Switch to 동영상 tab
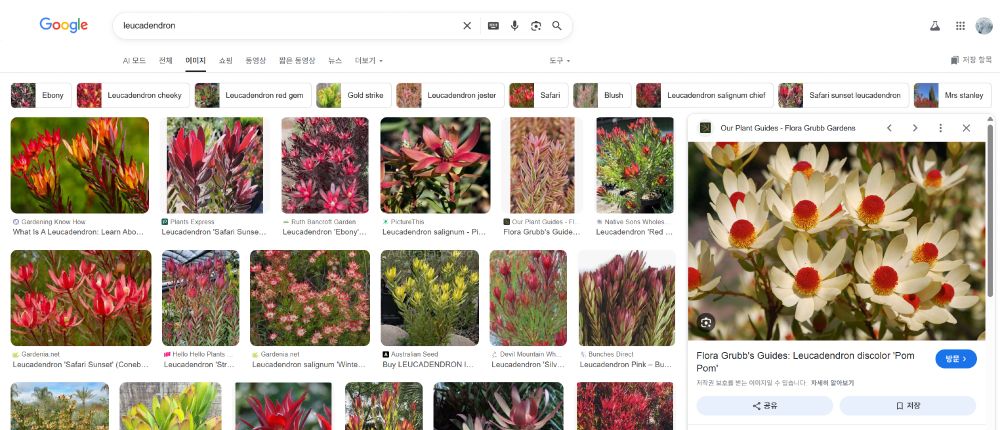This screenshot has width=1000, height=430. click(256, 61)
